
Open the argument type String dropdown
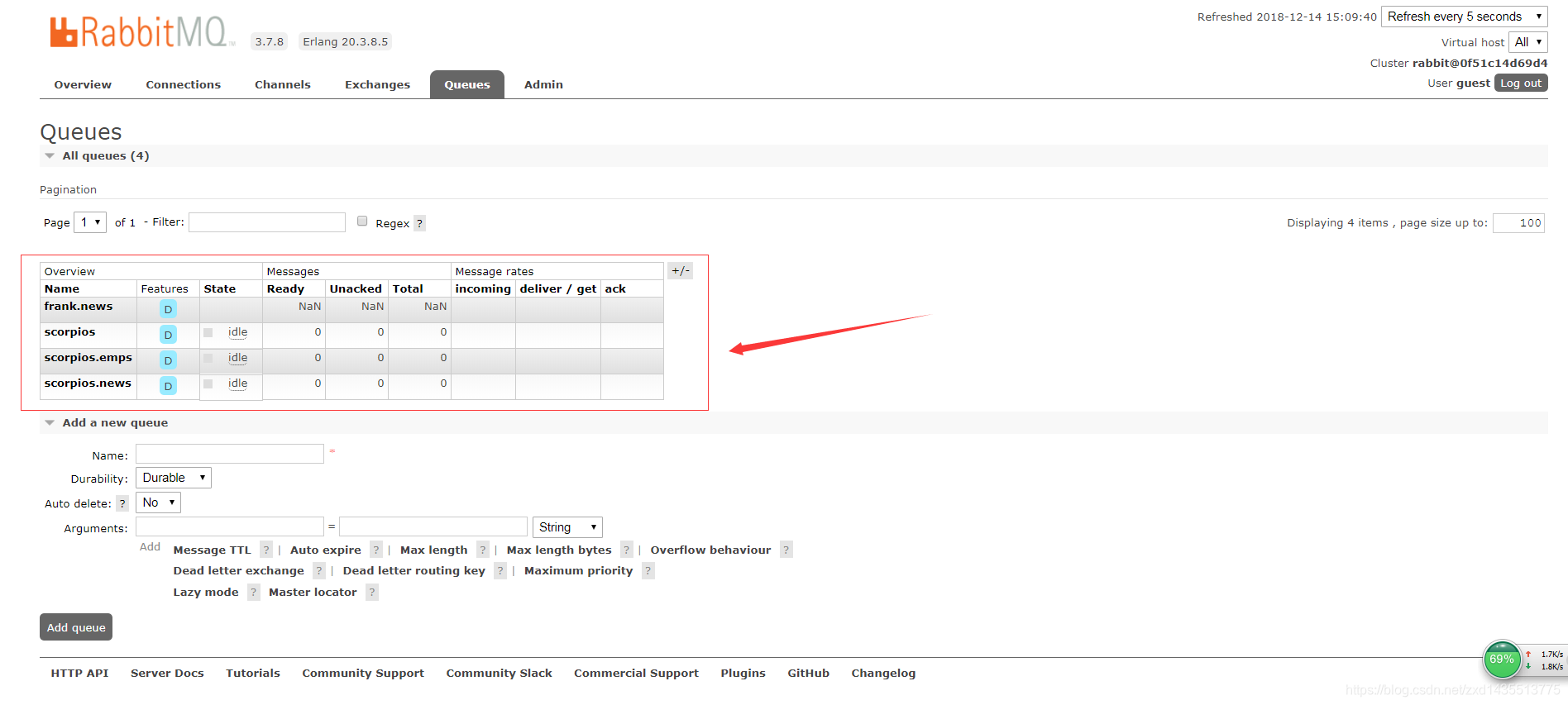point(567,527)
